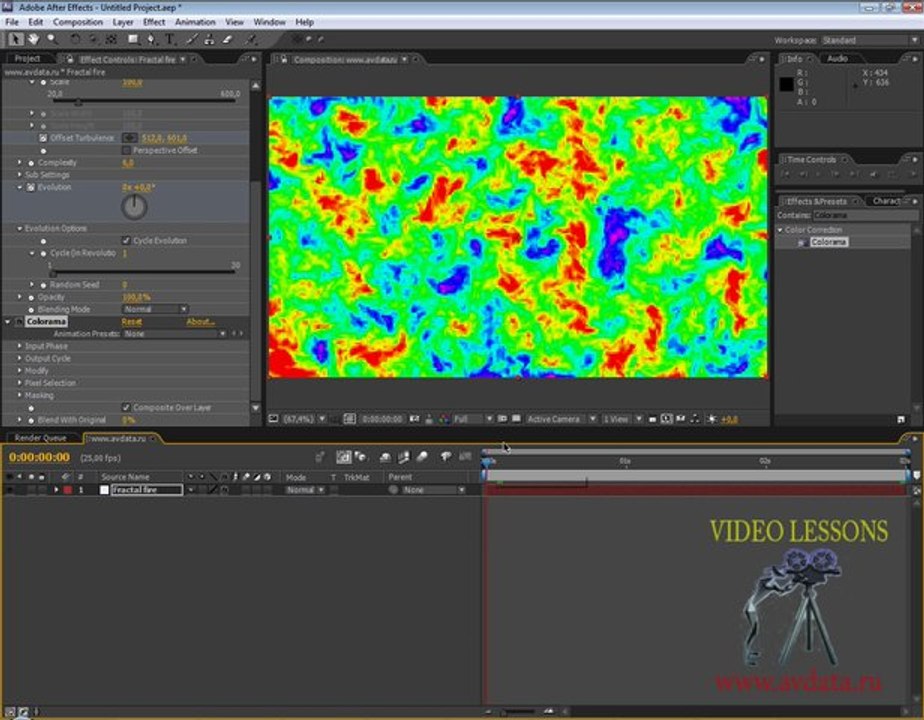
Task: Toggle the Evolution stopwatch
Action: click(x=31, y=187)
